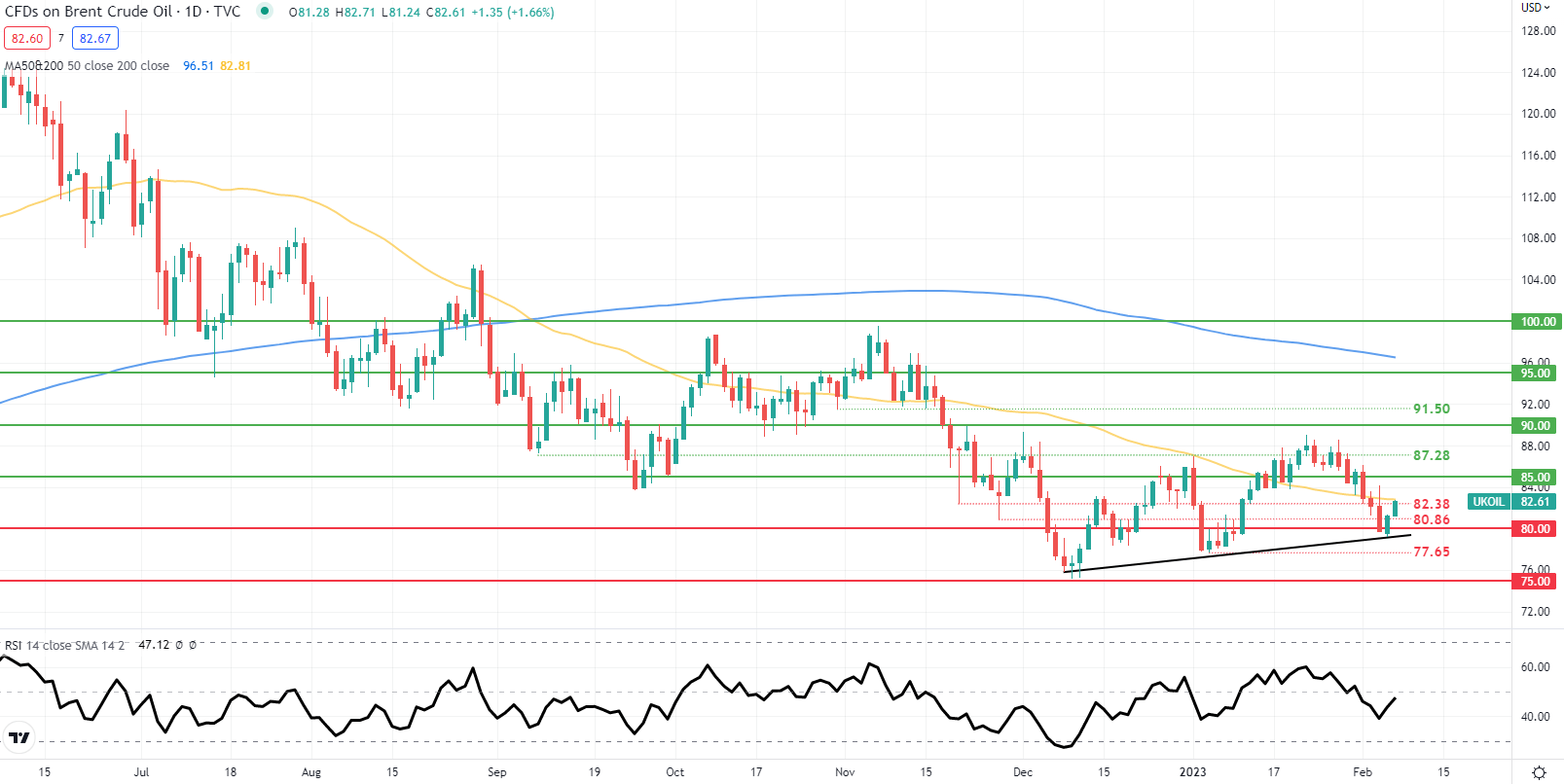Image resolution: width=1564 pixels, height=784 pixels.
Task: Click the green market status dot
Action: point(265,12)
